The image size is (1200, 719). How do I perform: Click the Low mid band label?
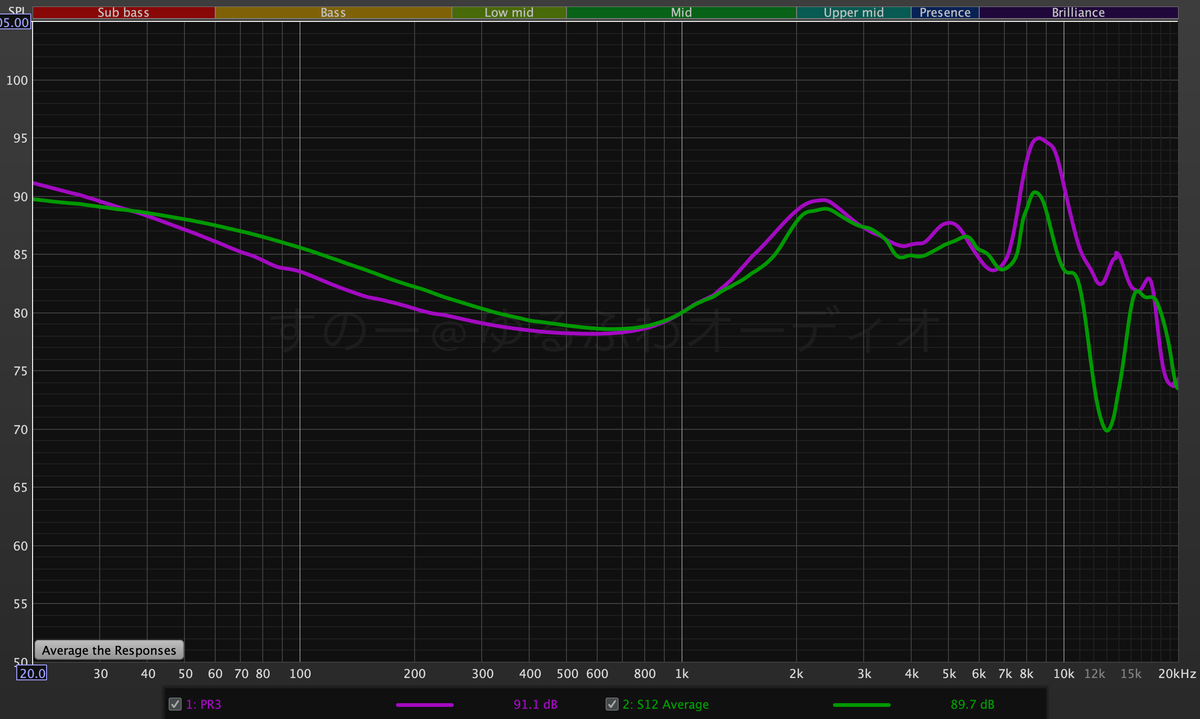509,13
